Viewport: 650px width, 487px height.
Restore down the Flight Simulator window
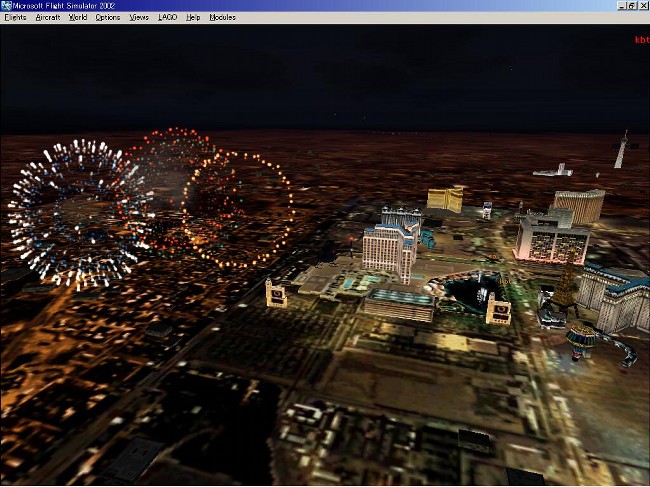[631, 5]
